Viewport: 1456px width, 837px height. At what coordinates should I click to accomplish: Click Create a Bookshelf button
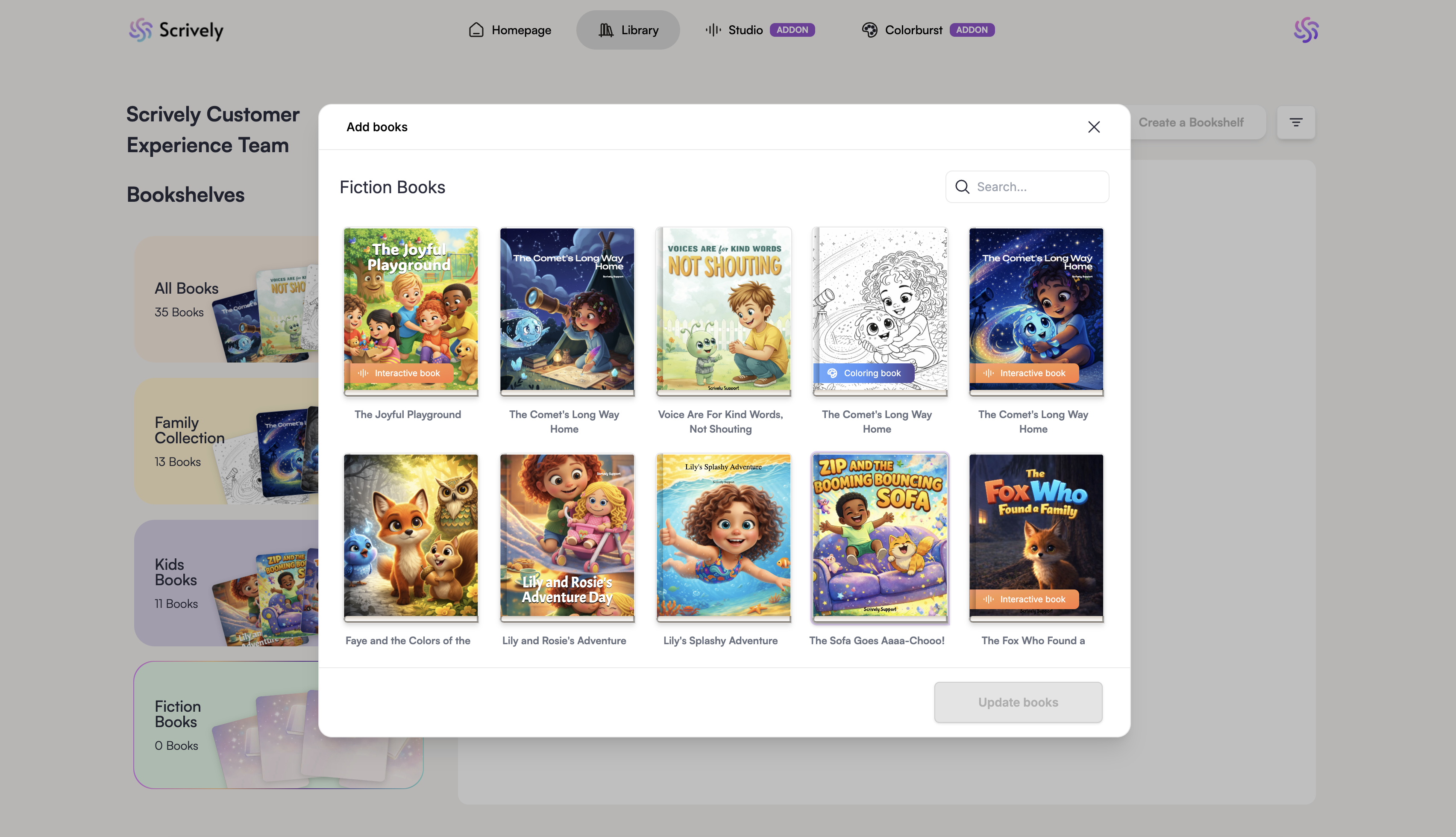click(1191, 122)
